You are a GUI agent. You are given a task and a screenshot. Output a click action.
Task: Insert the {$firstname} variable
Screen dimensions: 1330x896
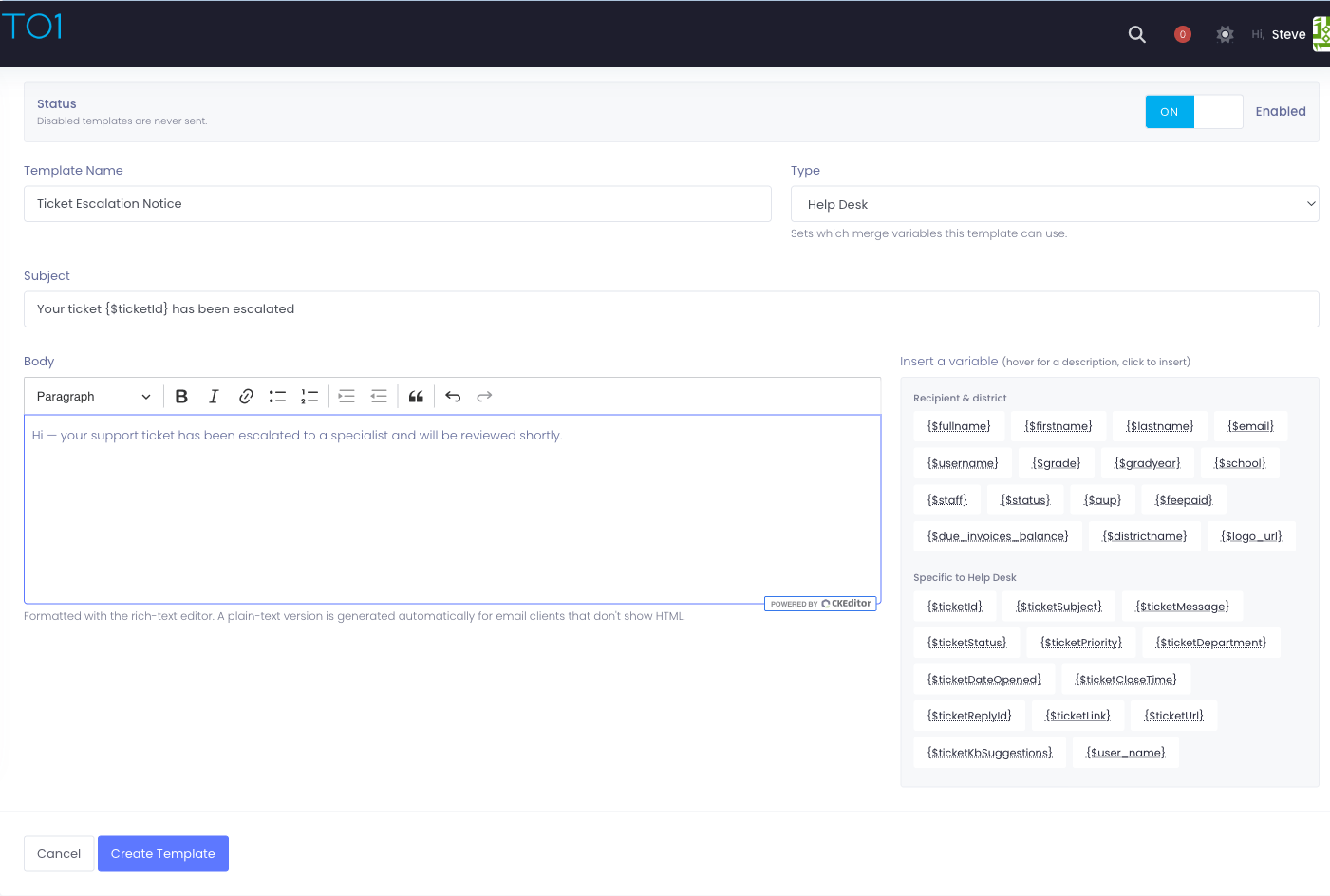point(1058,426)
